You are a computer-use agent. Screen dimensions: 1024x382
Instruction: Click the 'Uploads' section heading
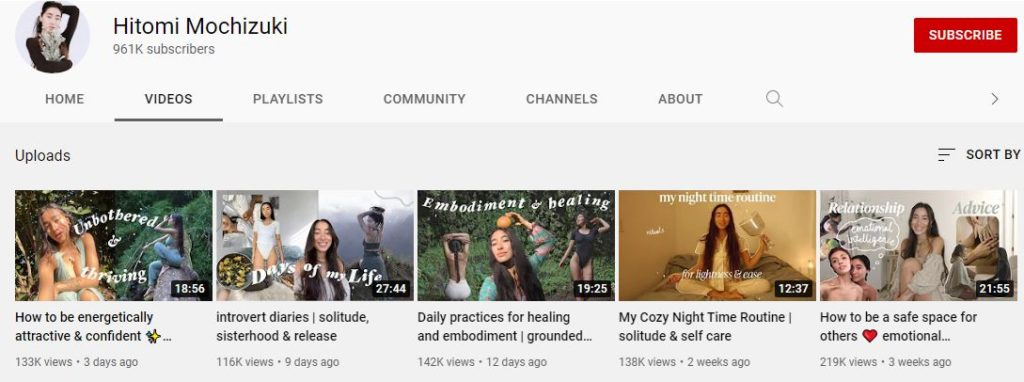[42, 156]
